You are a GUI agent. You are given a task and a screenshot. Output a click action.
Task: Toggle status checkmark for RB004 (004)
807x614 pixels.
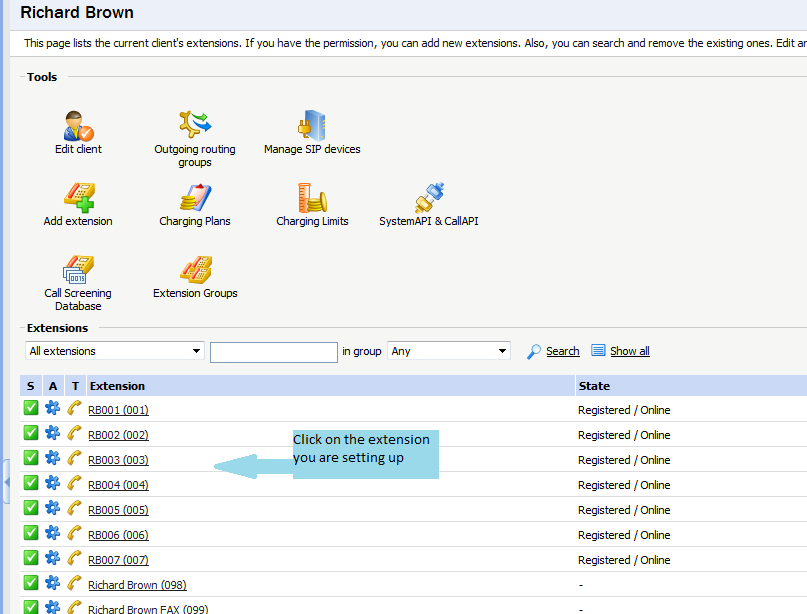click(x=31, y=483)
